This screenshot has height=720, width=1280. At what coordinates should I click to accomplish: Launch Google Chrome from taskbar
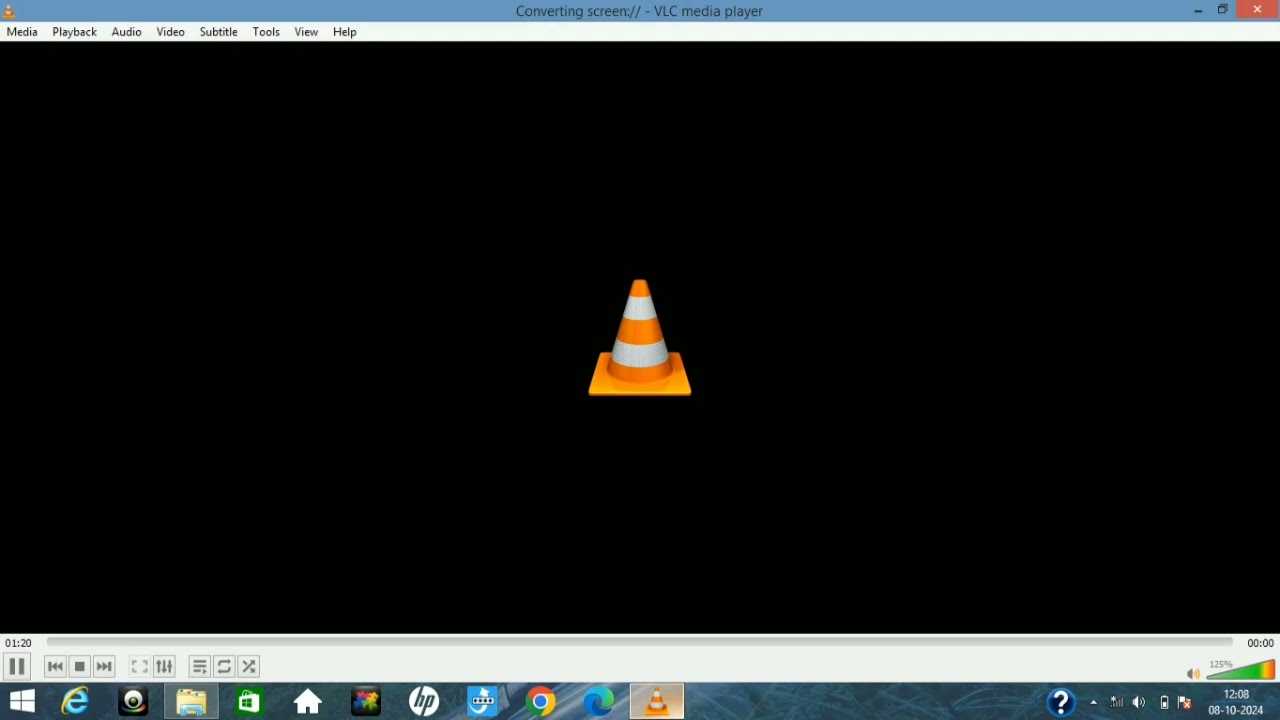pyautogui.click(x=541, y=702)
